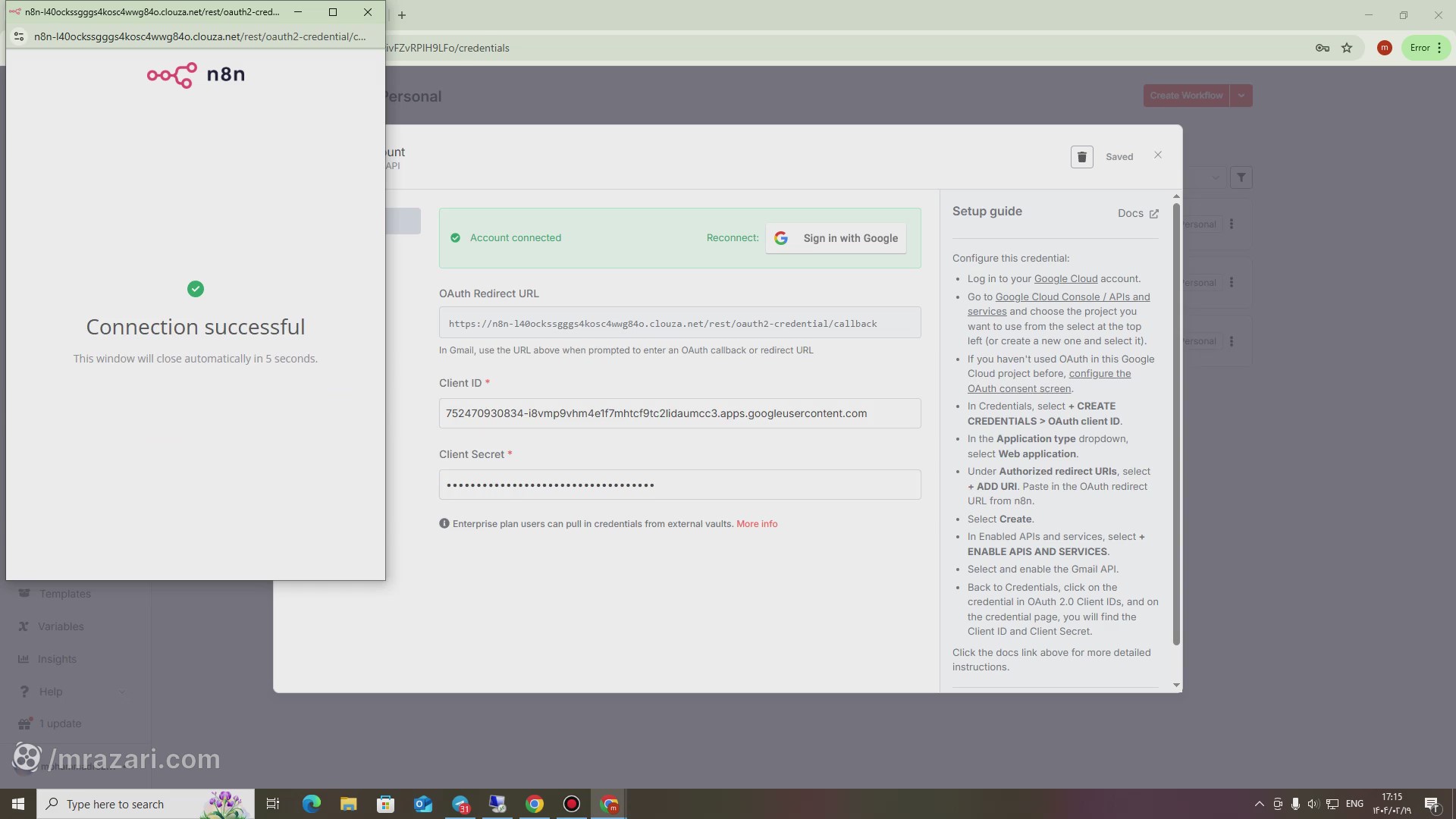The width and height of the screenshot is (1456, 819).
Task: Open a new browser tab
Action: 402,15
